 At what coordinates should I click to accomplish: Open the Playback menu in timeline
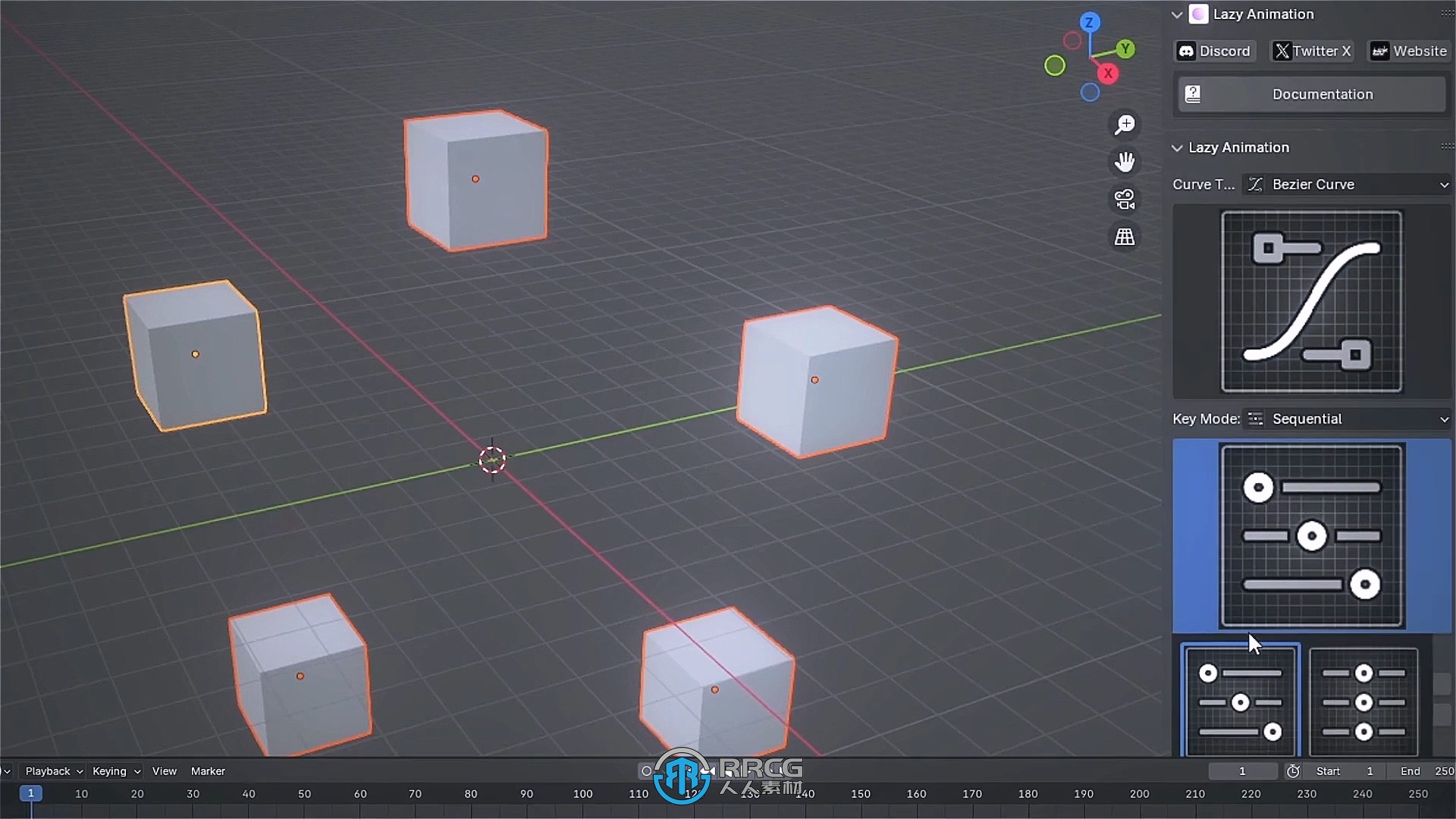pos(47,770)
